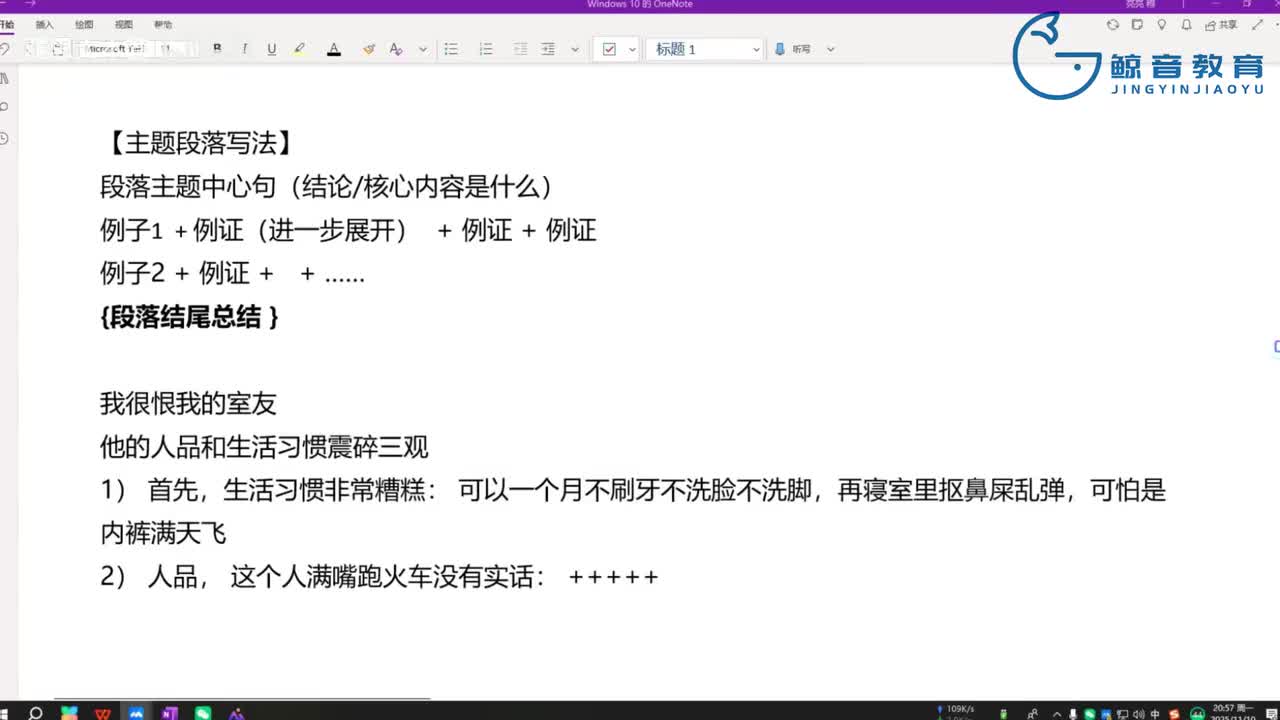This screenshot has width=1280, height=720.
Task: Open Windows search in the taskbar
Action: pos(35,713)
